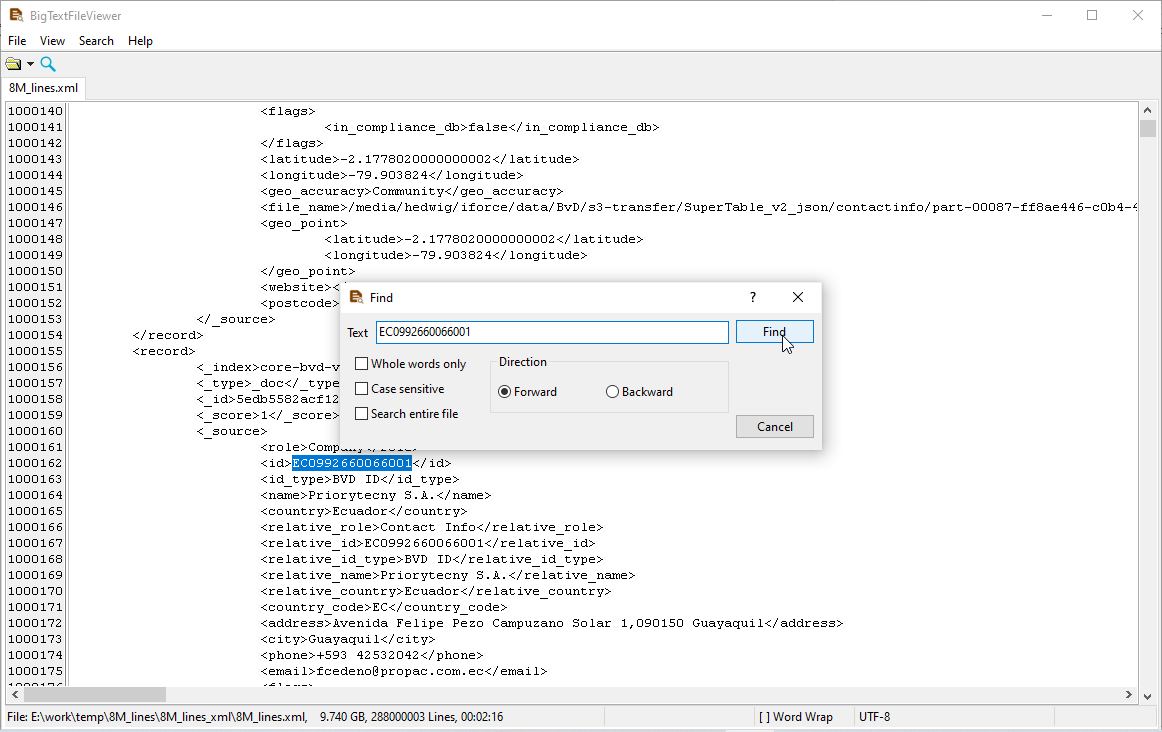Click the Guayaquil city line
Viewport: 1162px width, 732px height.
coord(348,639)
